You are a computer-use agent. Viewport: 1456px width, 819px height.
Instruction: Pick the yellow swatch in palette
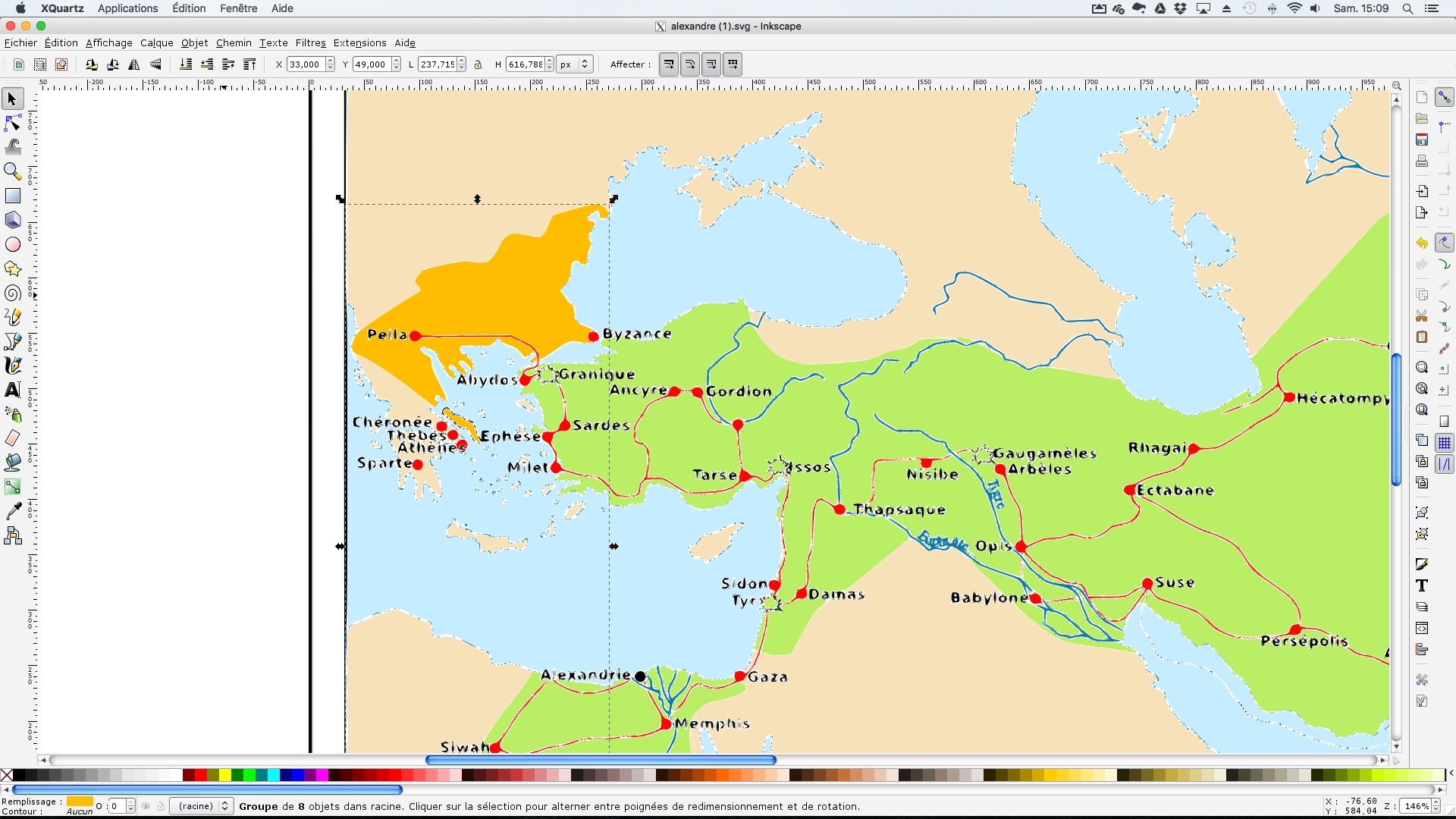pos(225,774)
